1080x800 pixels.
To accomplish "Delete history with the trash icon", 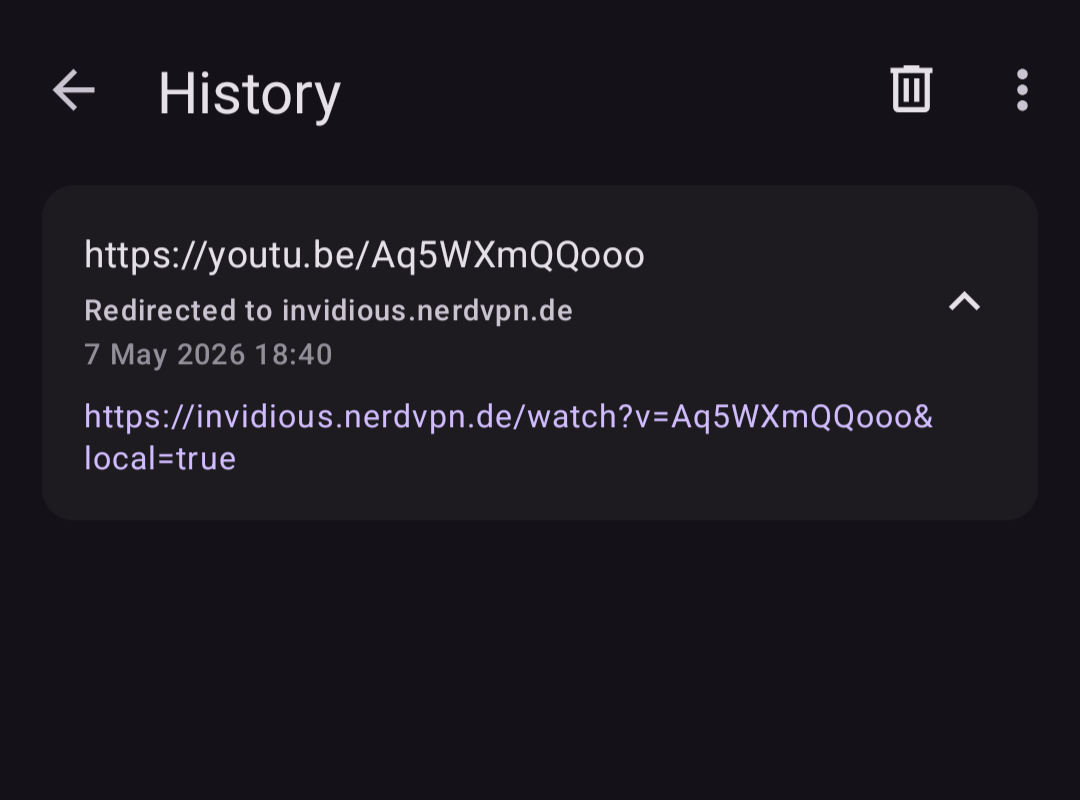I will pos(911,89).
